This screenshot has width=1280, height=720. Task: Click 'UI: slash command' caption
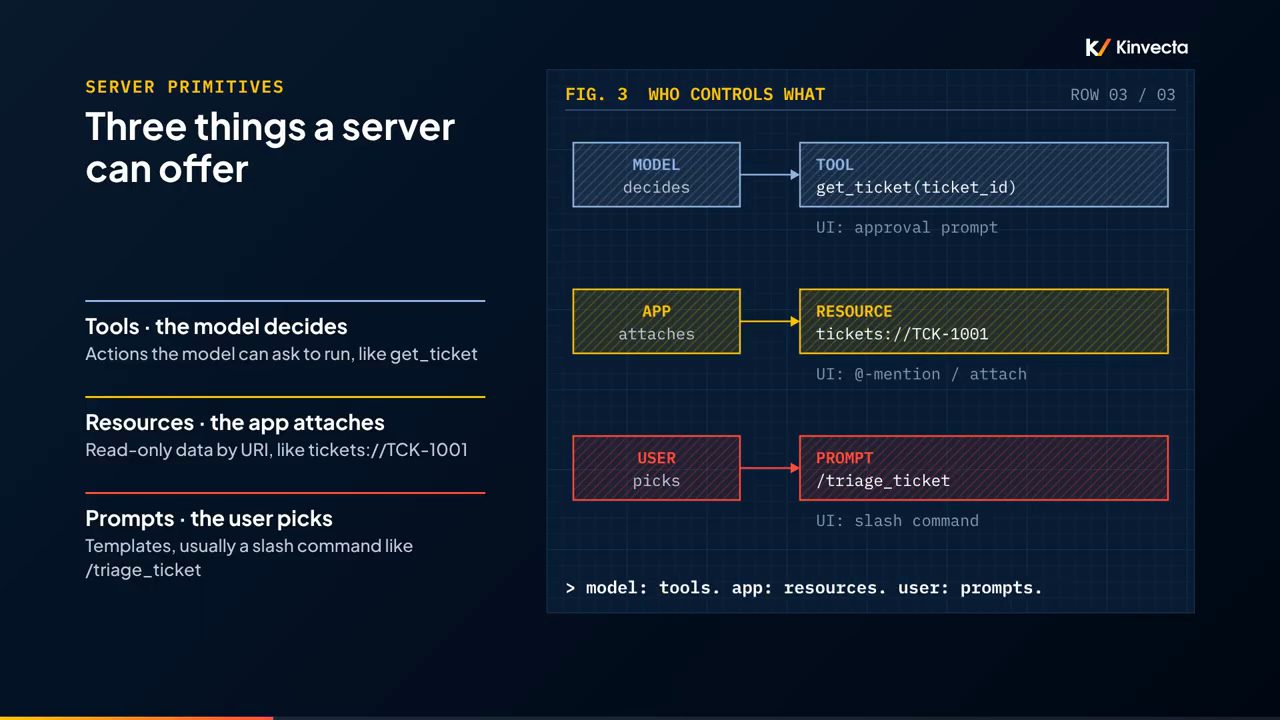[x=897, y=521]
